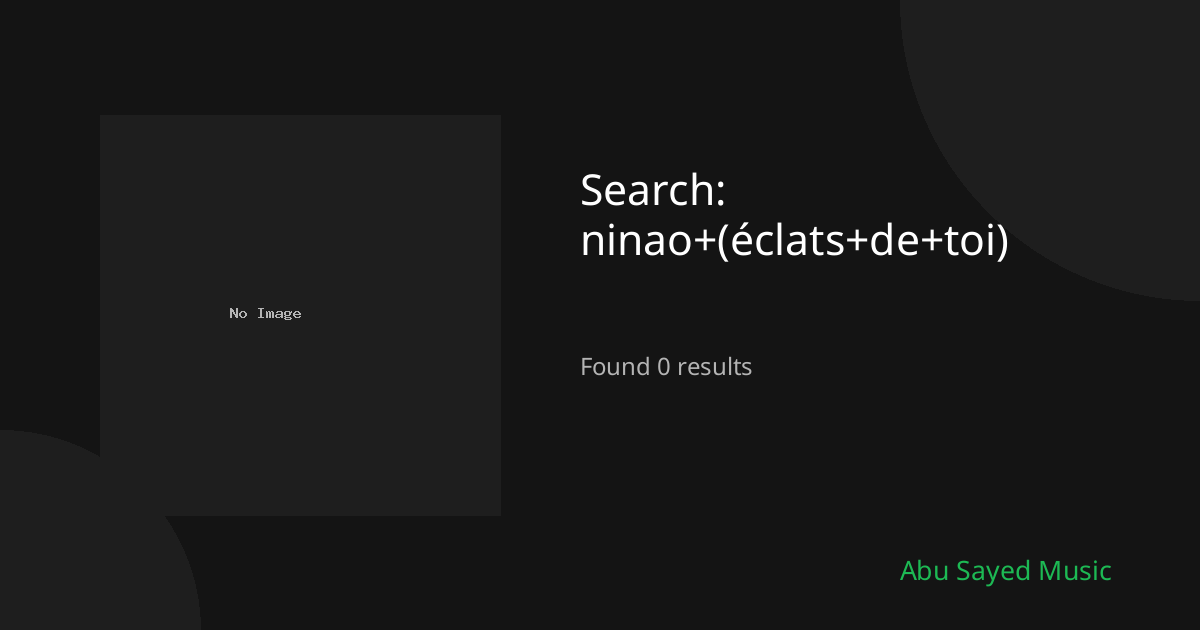Click the No Image placeholder thumbnail
The width and height of the screenshot is (1200, 630).
pos(300,315)
